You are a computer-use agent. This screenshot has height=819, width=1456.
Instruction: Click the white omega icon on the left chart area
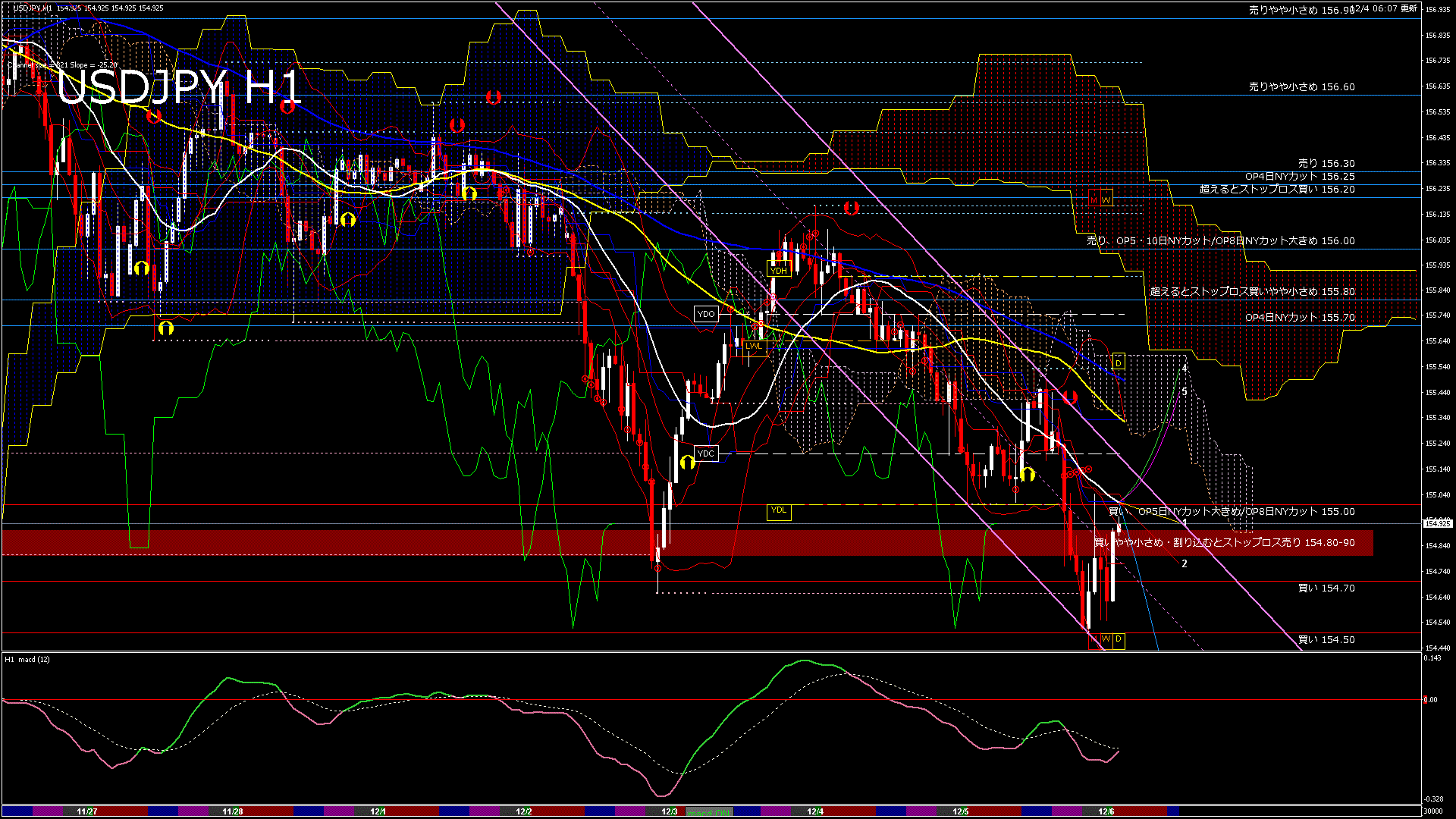[142, 268]
